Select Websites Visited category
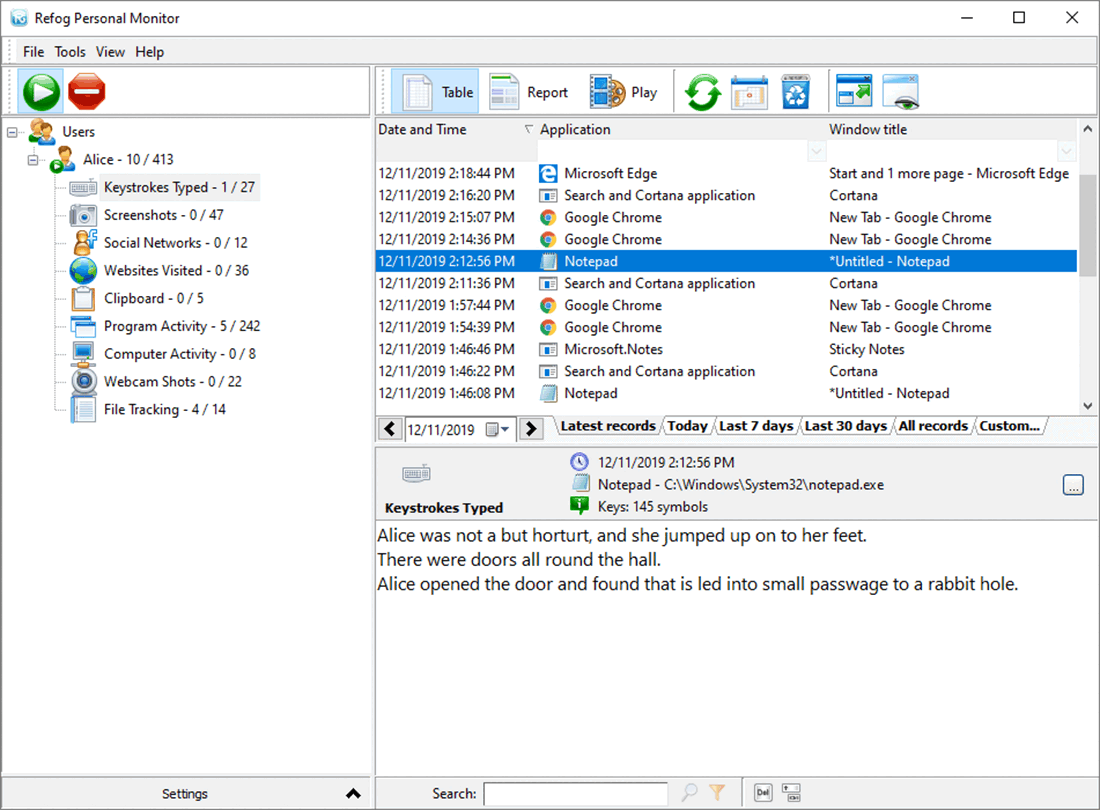This screenshot has width=1100, height=810. [x=176, y=271]
